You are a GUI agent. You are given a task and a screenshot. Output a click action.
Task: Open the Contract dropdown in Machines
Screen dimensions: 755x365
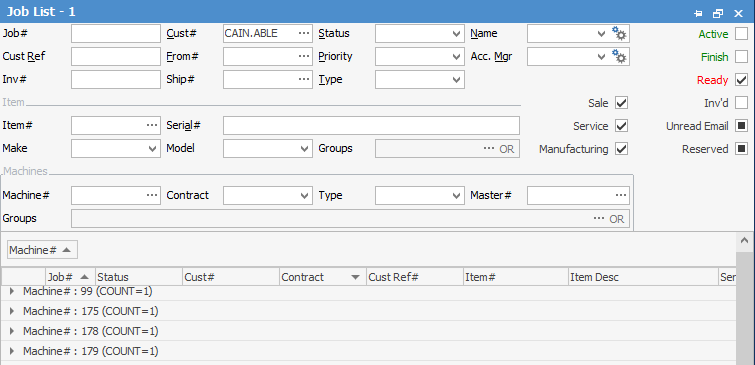[305, 196]
